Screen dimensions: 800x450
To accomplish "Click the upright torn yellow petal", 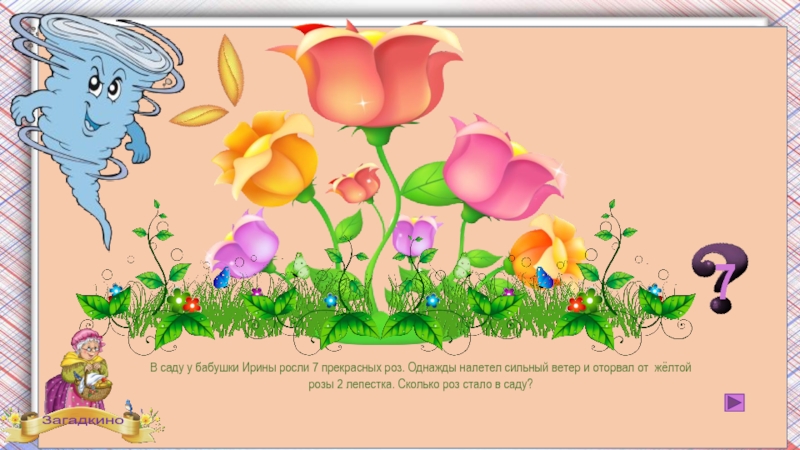I will click(230, 70).
